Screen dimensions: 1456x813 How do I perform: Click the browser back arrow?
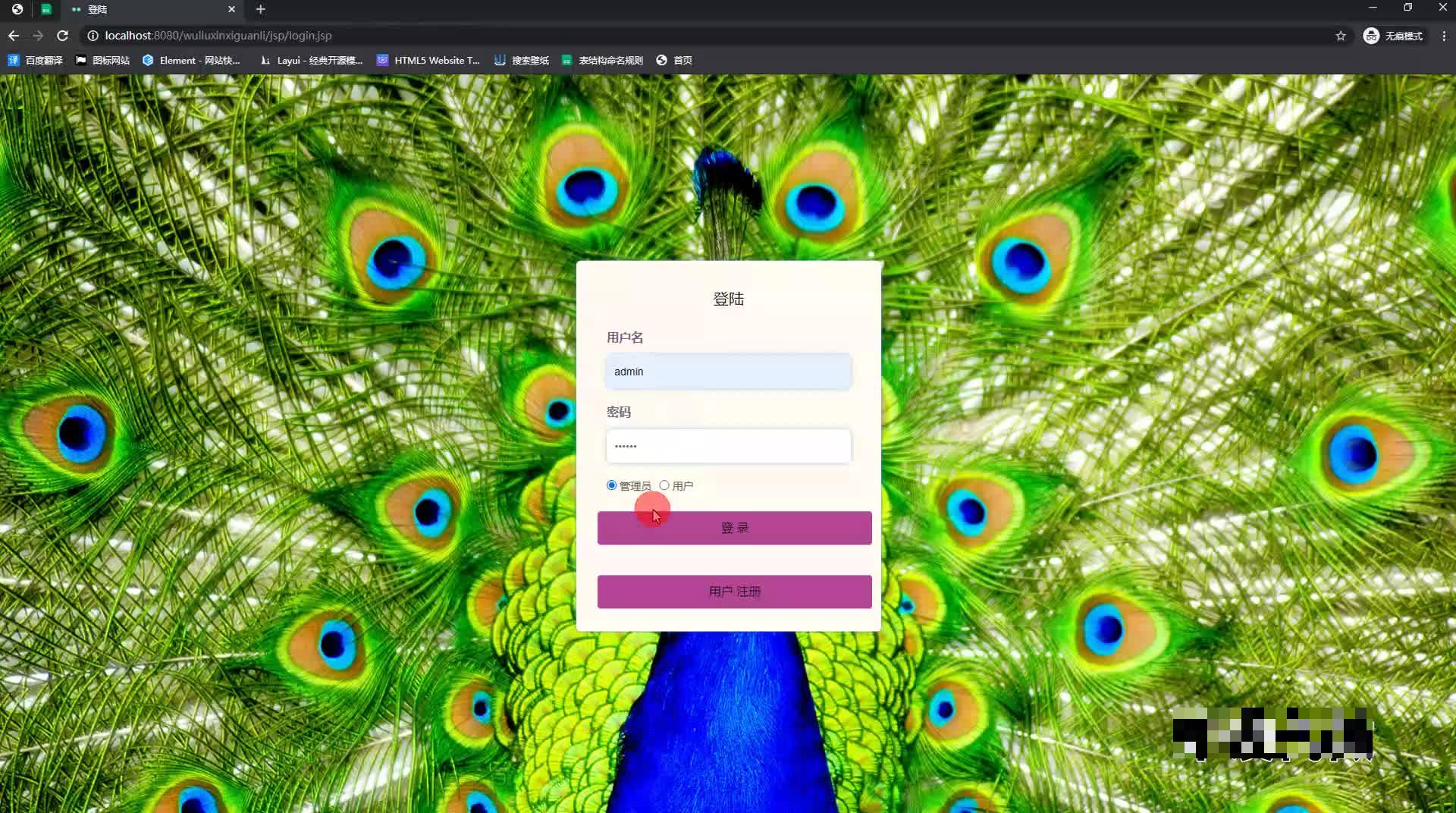pyautogui.click(x=14, y=36)
